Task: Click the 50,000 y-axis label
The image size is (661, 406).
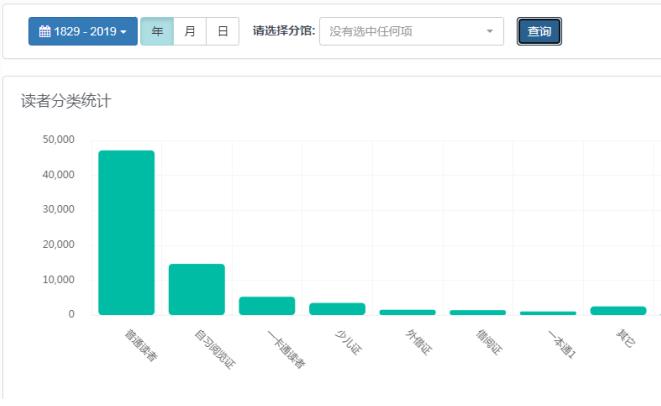Action: (x=59, y=140)
